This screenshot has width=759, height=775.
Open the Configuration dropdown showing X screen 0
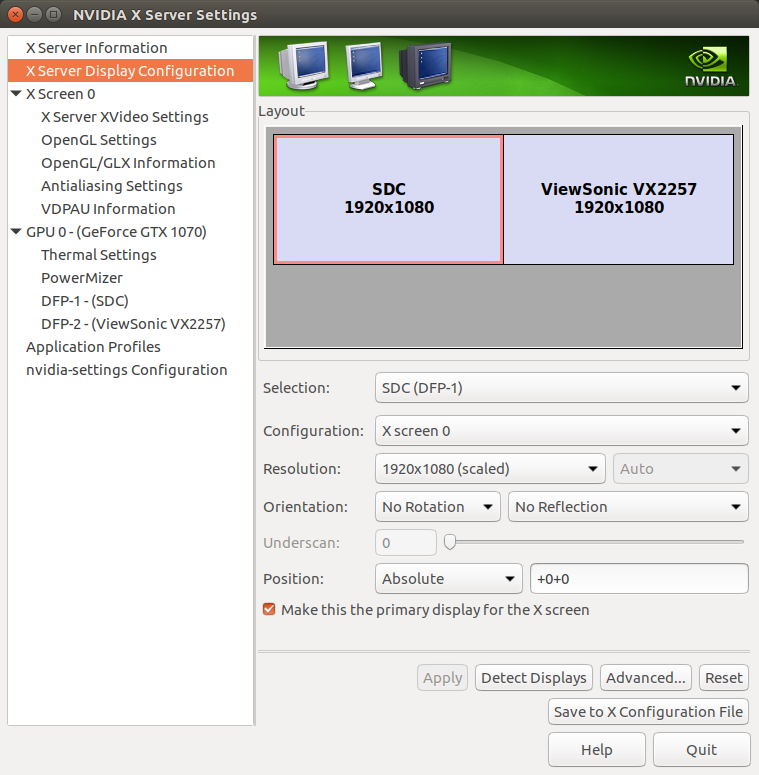pos(561,431)
